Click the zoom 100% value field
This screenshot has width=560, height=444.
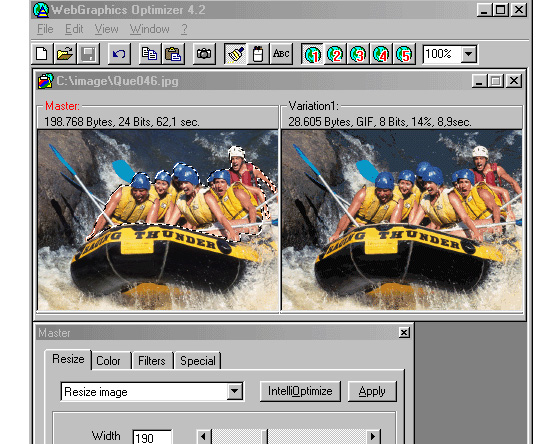click(x=442, y=54)
